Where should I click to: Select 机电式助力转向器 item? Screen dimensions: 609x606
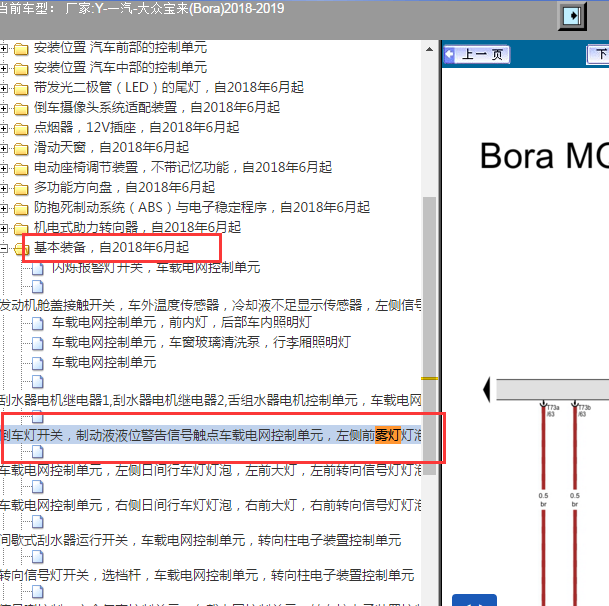(x=137, y=228)
